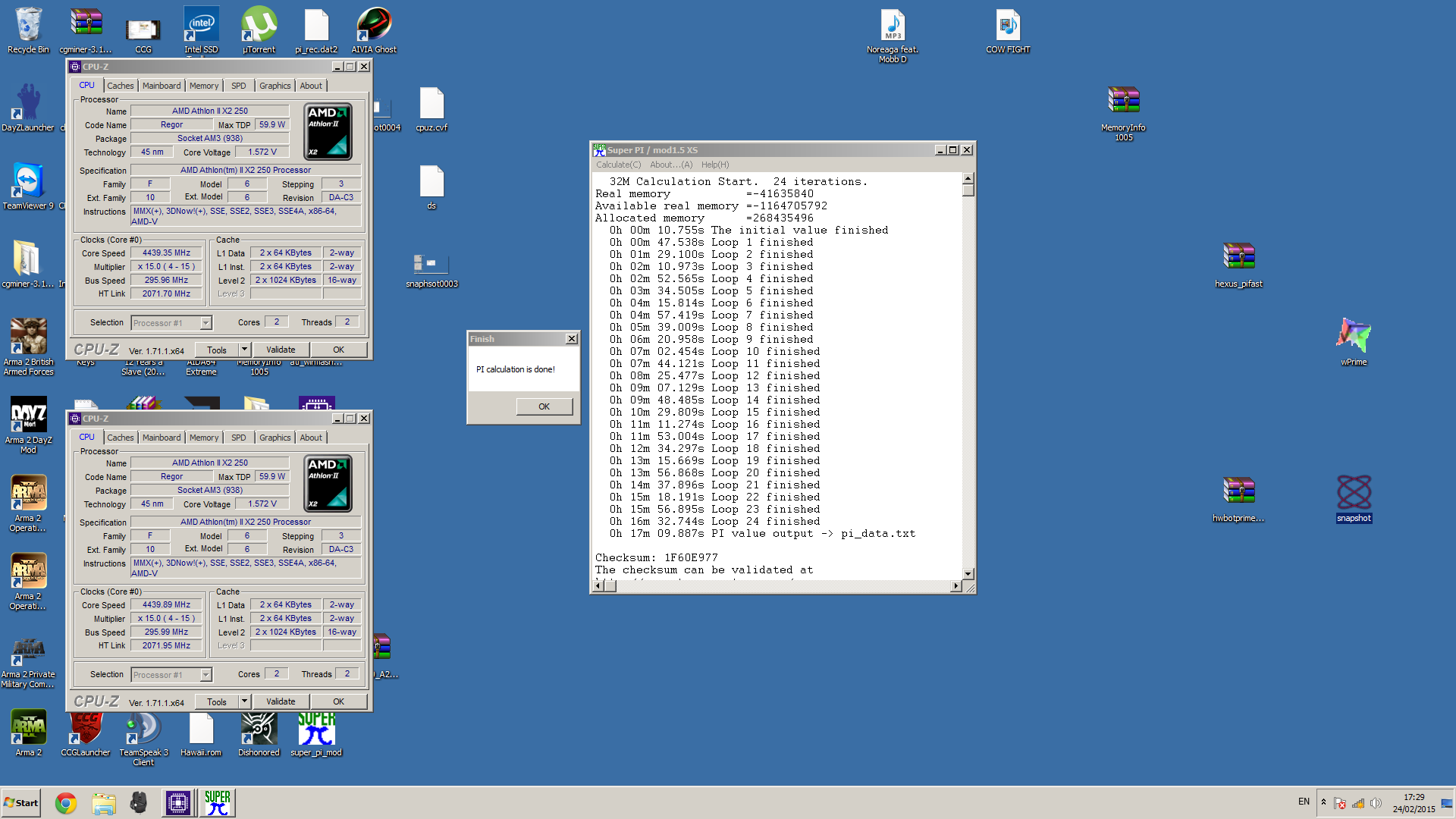Open the Intel SSD Toolbox shortcut
1456x819 pixels.
pos(201,30)
